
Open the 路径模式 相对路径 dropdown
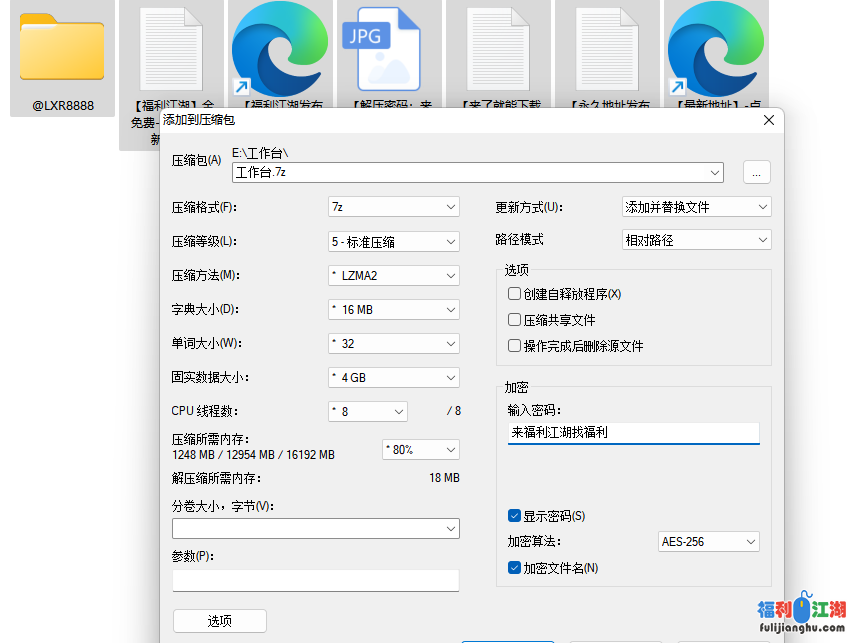click(696, 240)
